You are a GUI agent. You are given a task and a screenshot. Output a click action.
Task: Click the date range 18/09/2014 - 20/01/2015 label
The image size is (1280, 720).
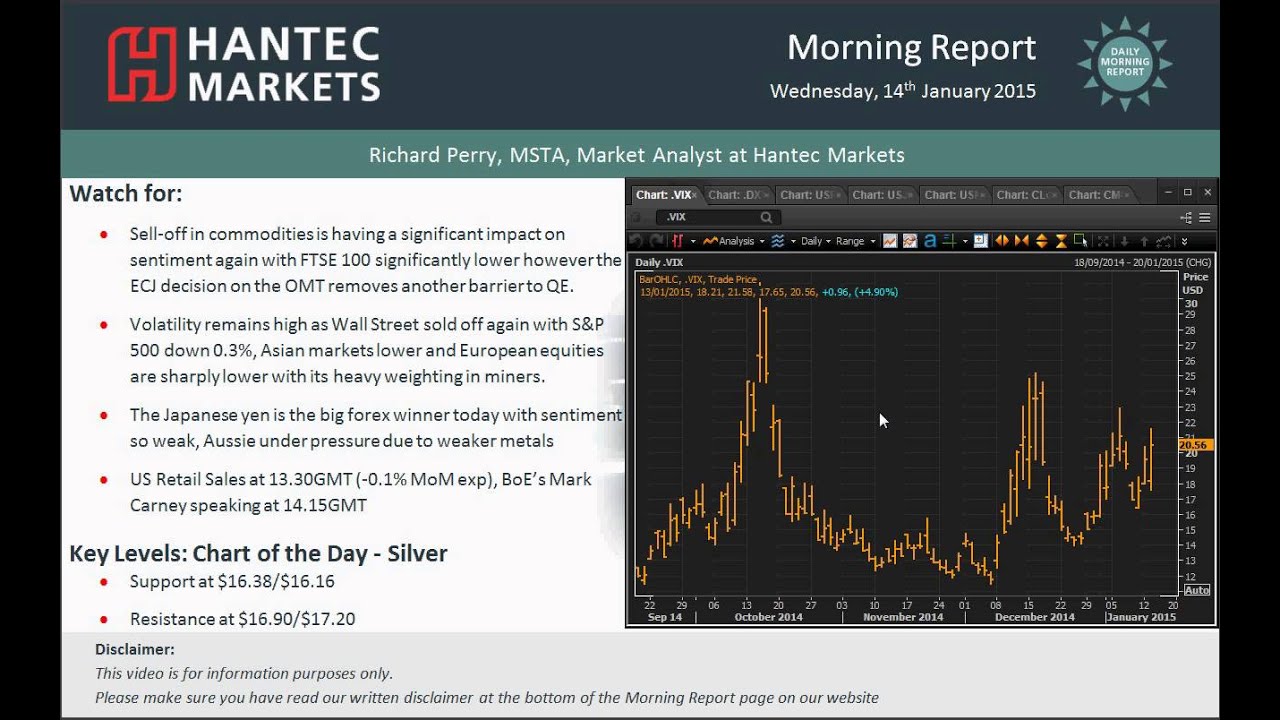click(1141, 262)
